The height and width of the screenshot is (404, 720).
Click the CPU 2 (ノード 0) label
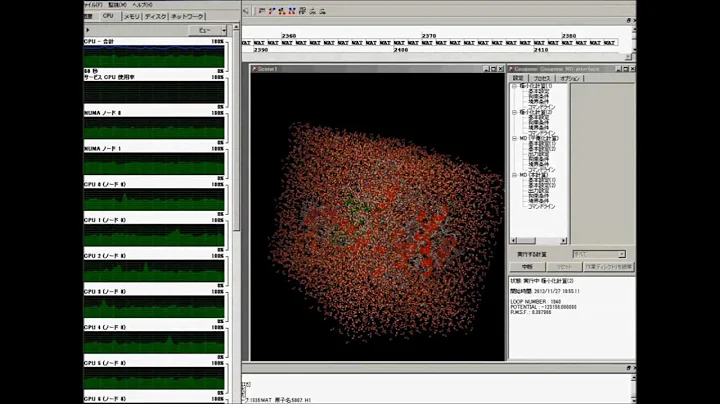click(x=105, y=256)
